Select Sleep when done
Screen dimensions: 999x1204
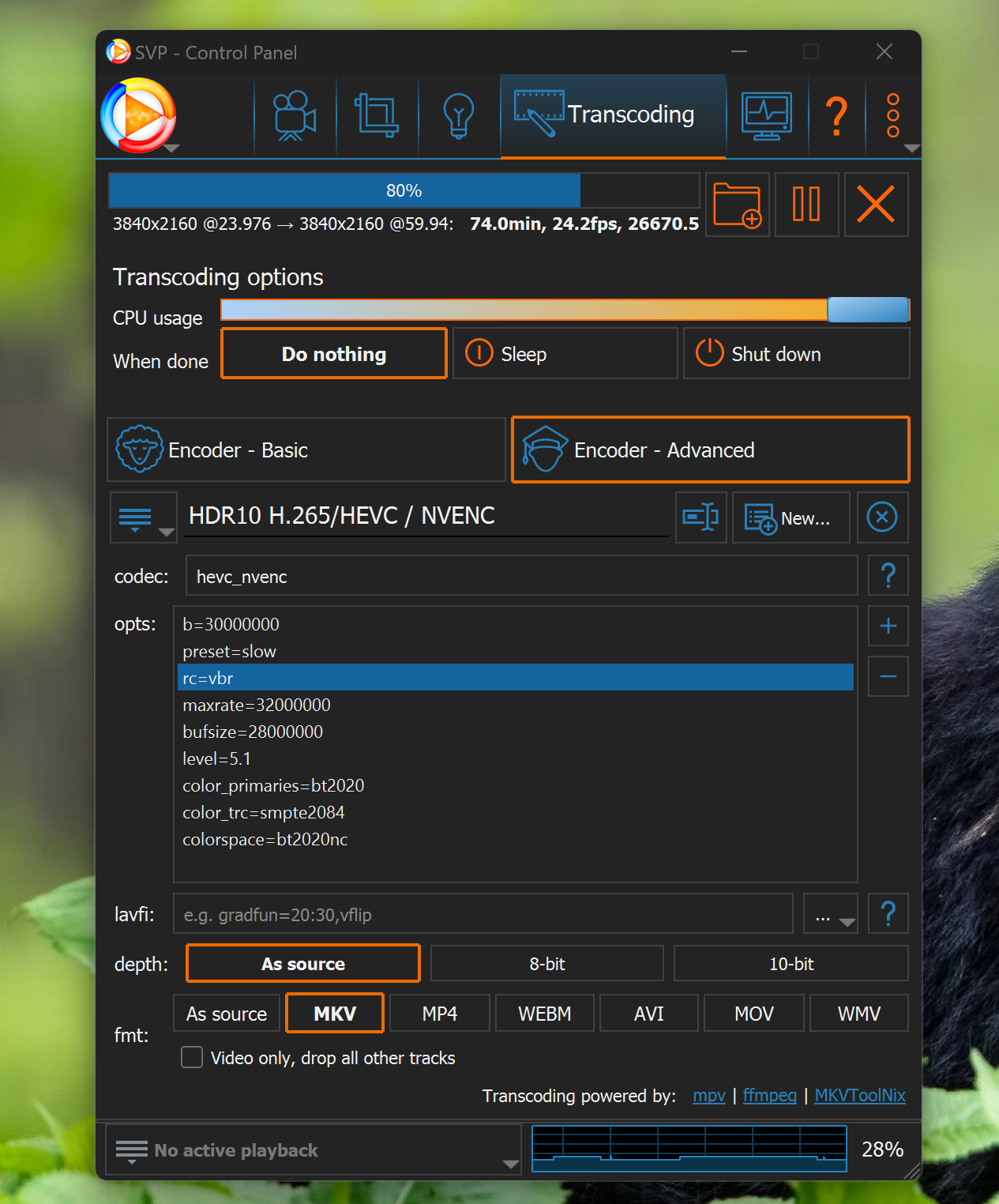point(565,354)
